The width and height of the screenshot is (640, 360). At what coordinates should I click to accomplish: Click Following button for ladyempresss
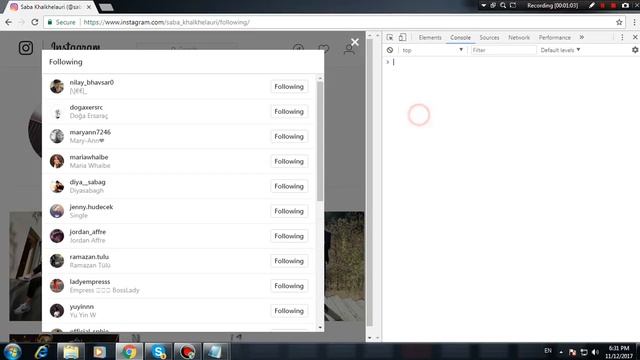pos(289,286)
